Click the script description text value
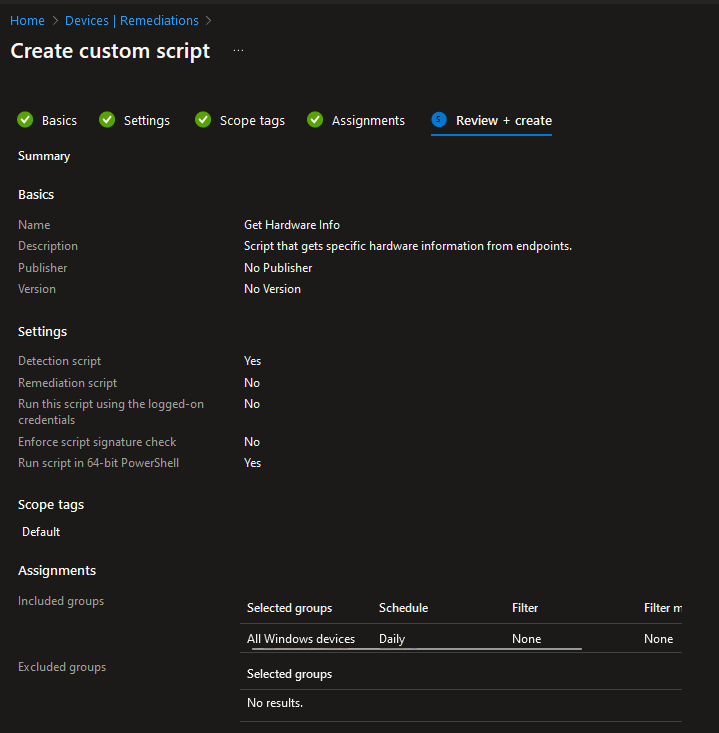Image resolution: width=719 pixels, height=733 pixels. coord(408,246)
